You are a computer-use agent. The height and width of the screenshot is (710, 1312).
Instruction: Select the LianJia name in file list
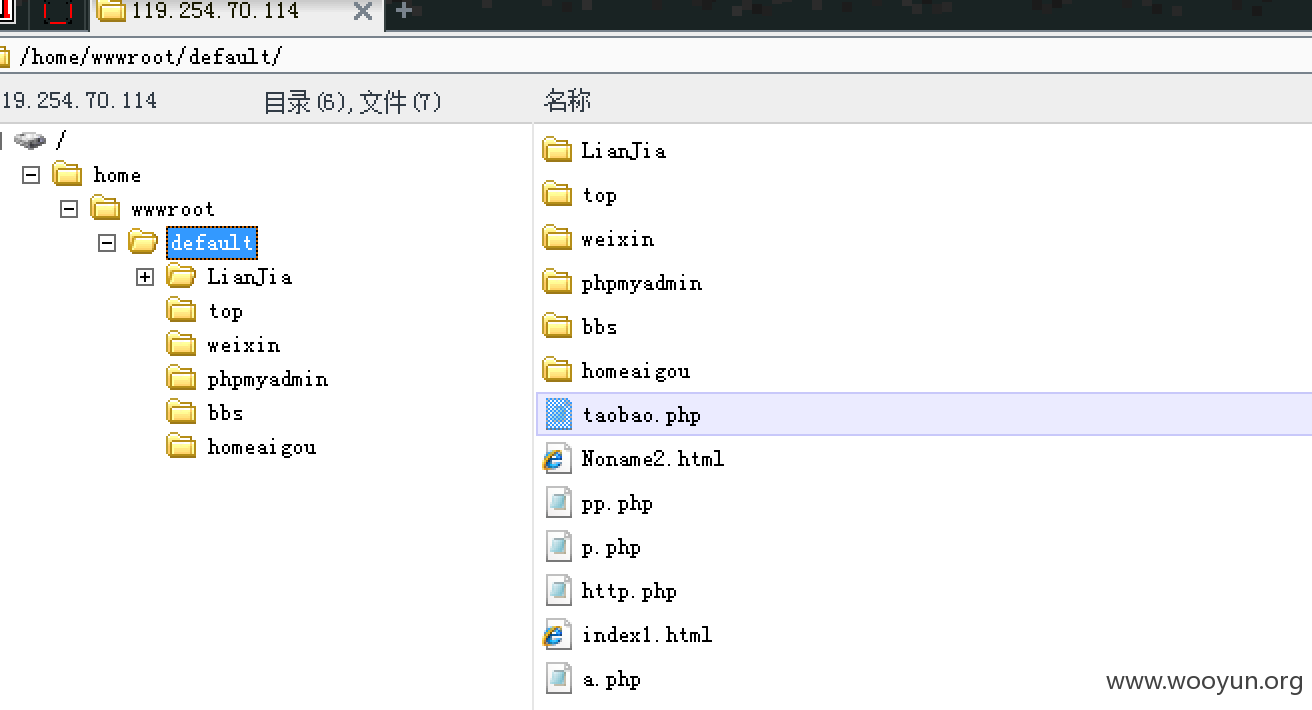coord(624,151)
